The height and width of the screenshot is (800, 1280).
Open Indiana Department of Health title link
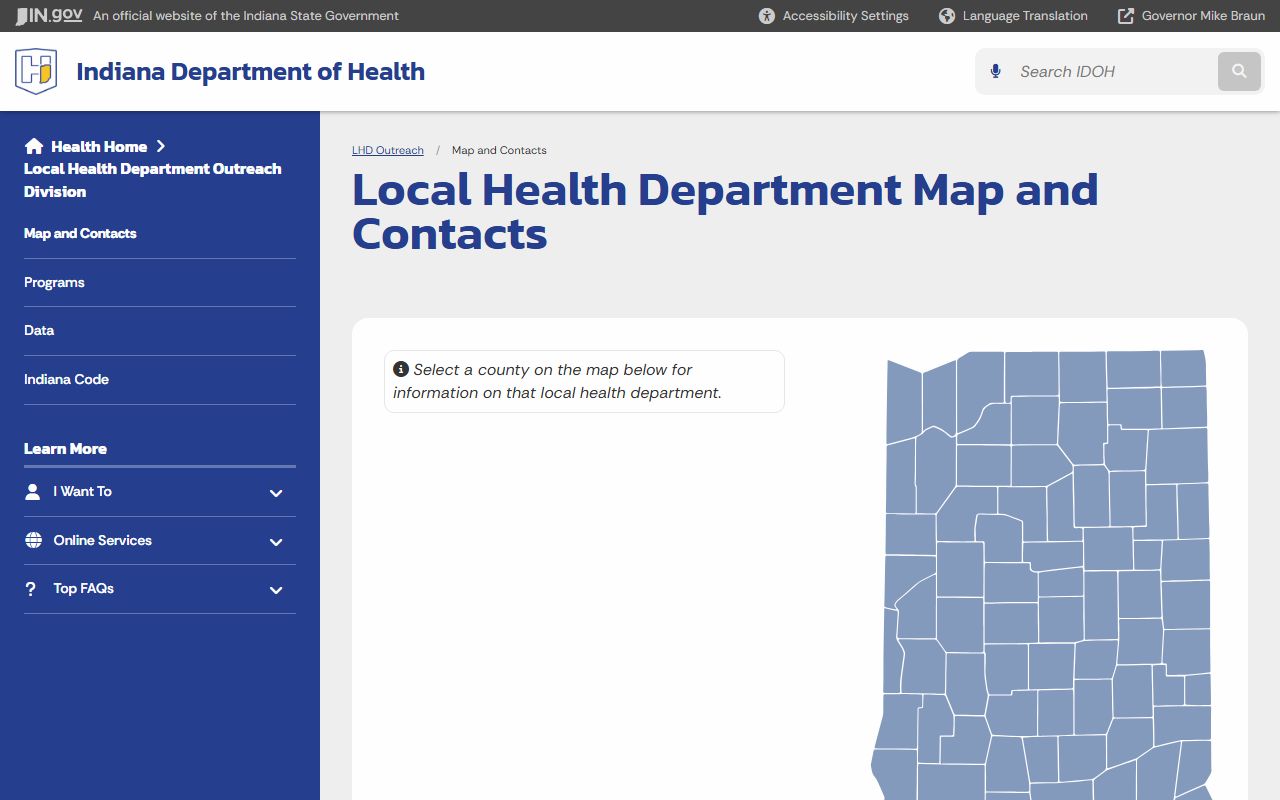coord(251,72)
